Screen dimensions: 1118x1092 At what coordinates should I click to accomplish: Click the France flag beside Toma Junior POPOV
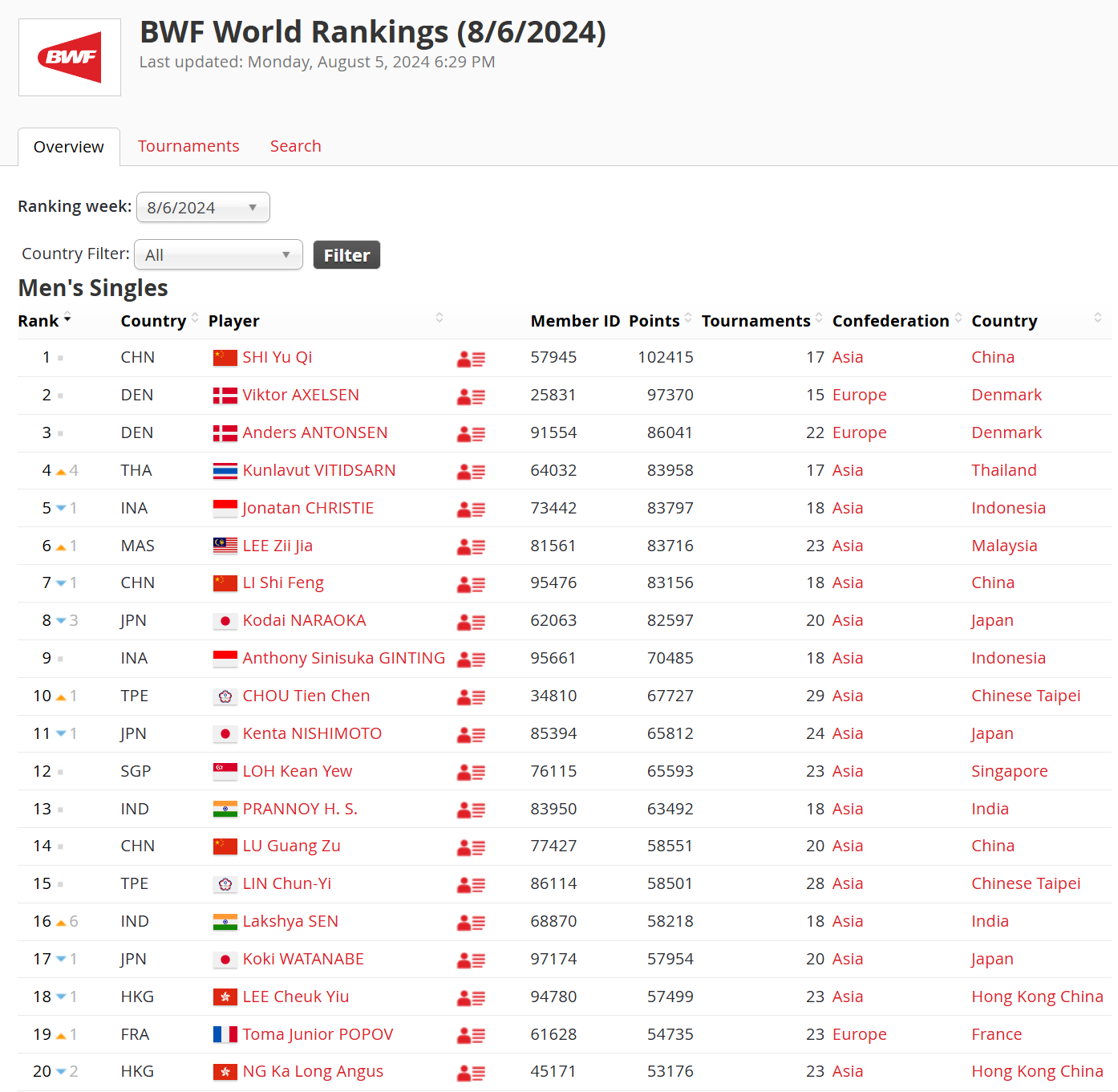click(x=225, y=1034)
